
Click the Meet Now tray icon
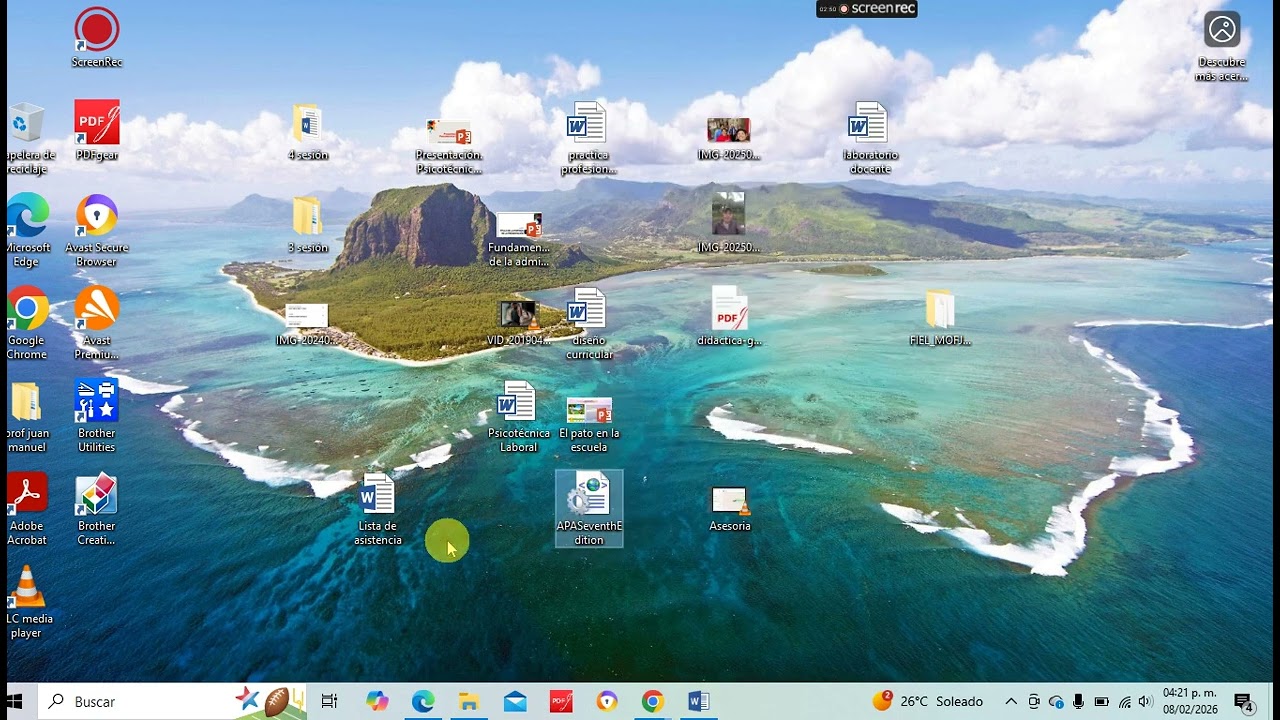pyautogui.click(x=1034, y=701)
